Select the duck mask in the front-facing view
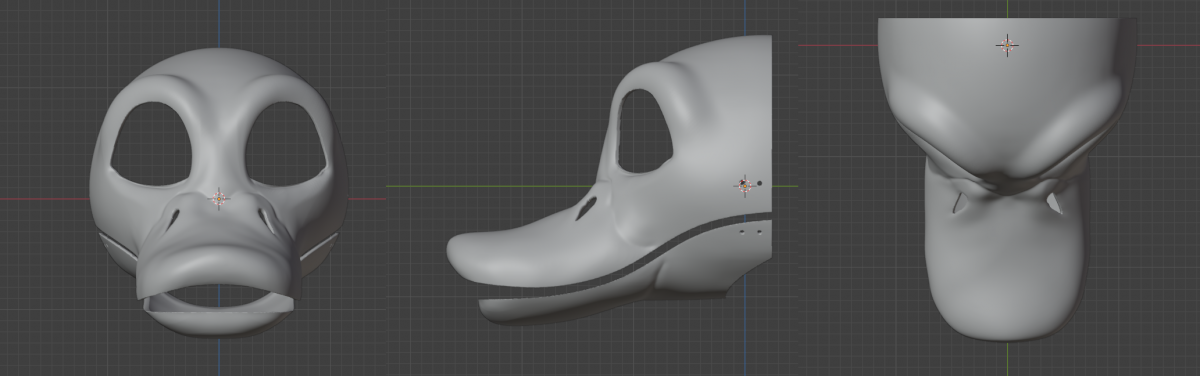 click(219, 192)
